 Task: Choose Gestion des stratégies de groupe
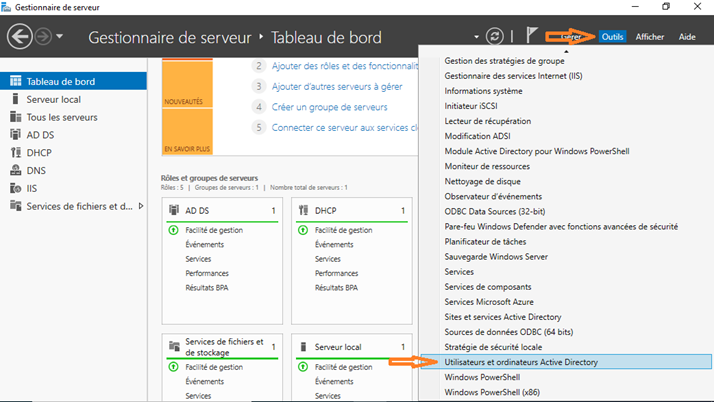click(505, 61)
